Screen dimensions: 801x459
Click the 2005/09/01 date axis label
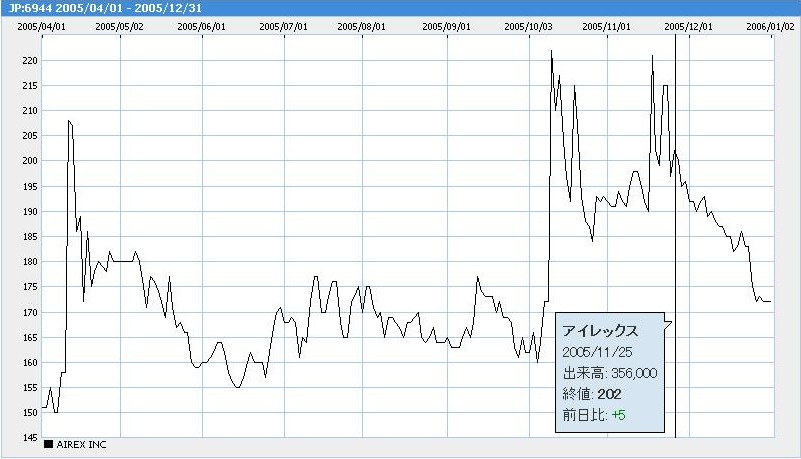(x=446, y=27)
